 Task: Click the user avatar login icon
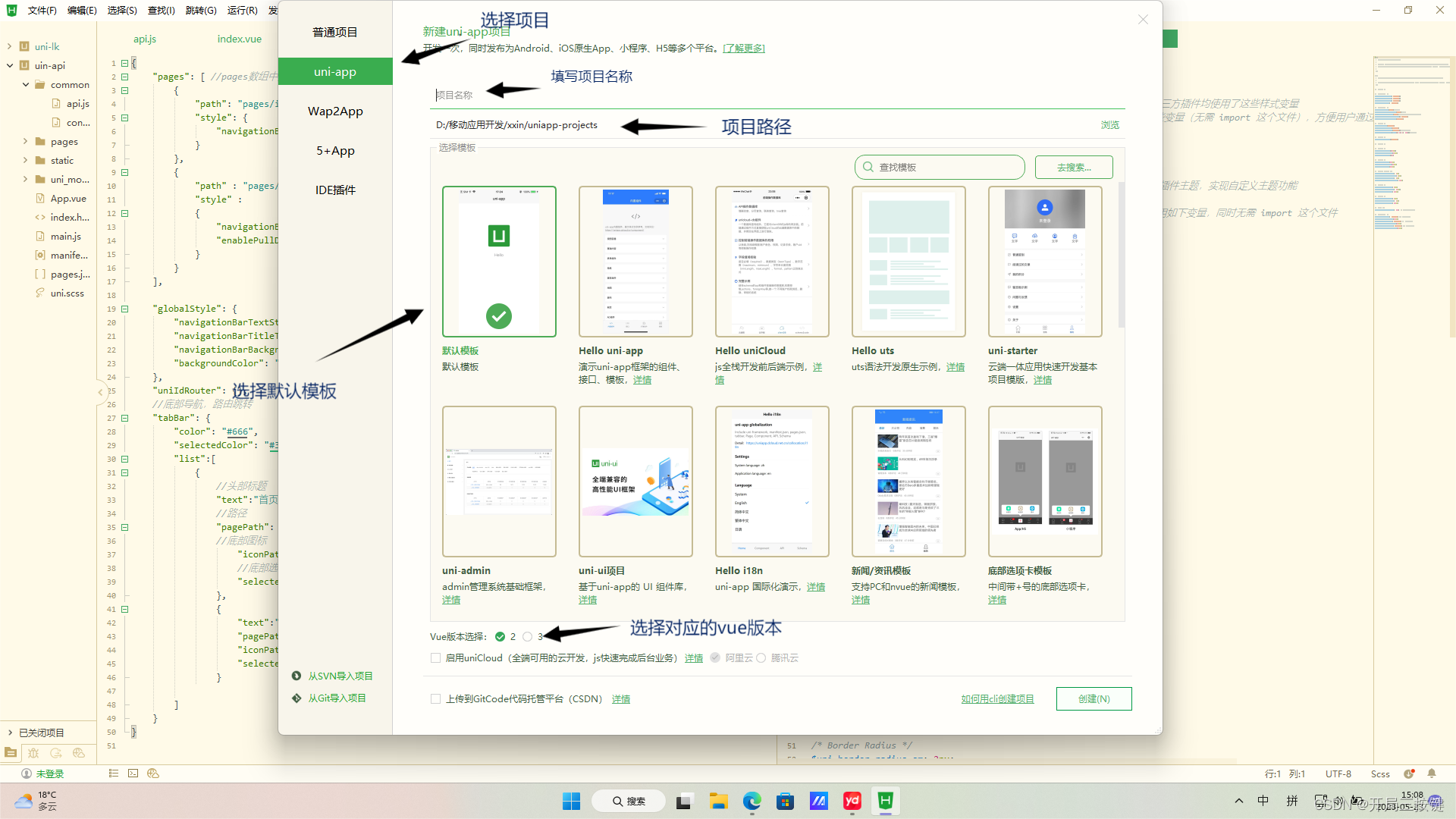point(27,774)
